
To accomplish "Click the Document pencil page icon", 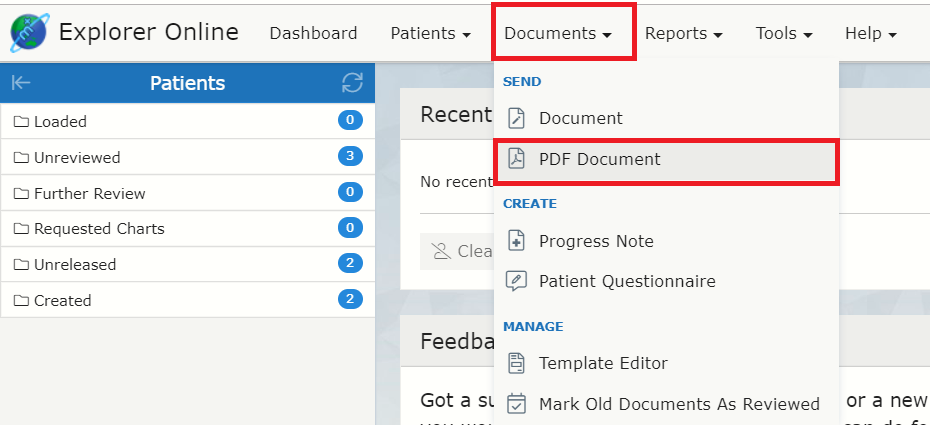I will (x=517, y=118).
